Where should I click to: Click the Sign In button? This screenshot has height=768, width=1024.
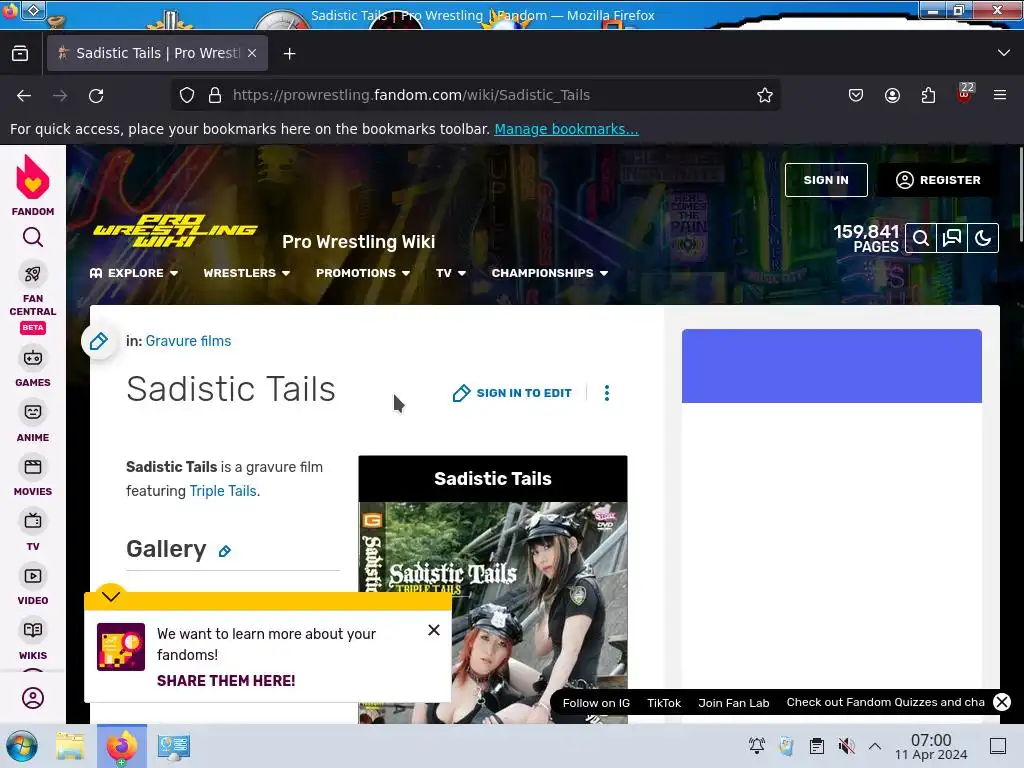pos(826,180)
